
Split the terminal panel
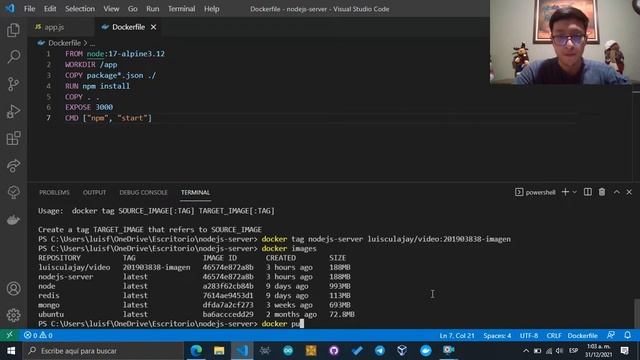coord(588,192)
